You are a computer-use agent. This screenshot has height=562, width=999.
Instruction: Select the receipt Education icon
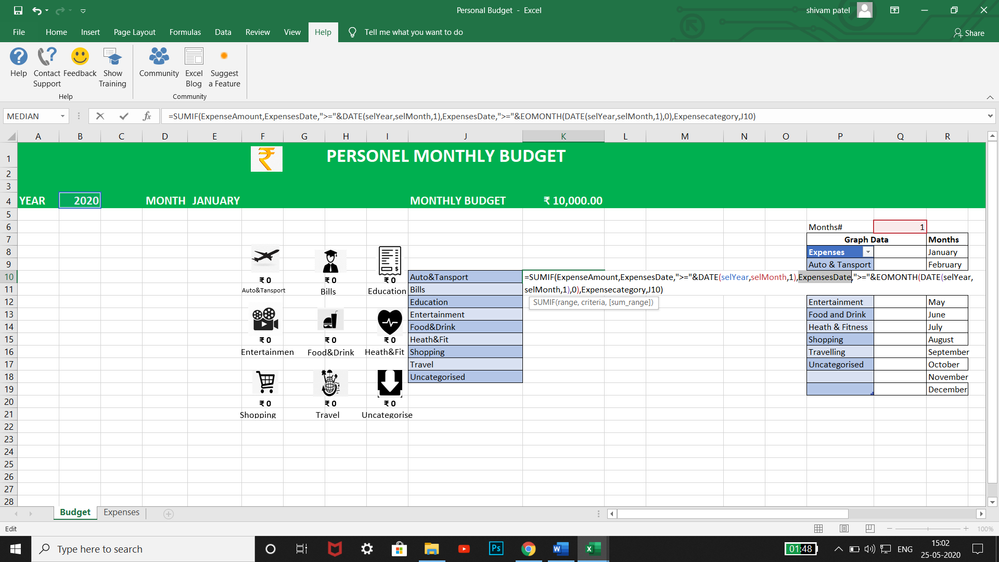tap(389, 261)
